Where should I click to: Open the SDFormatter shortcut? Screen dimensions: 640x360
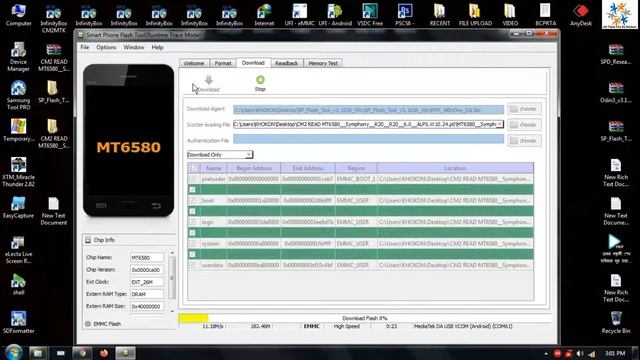pyautogui.click(x=18, y=322)
